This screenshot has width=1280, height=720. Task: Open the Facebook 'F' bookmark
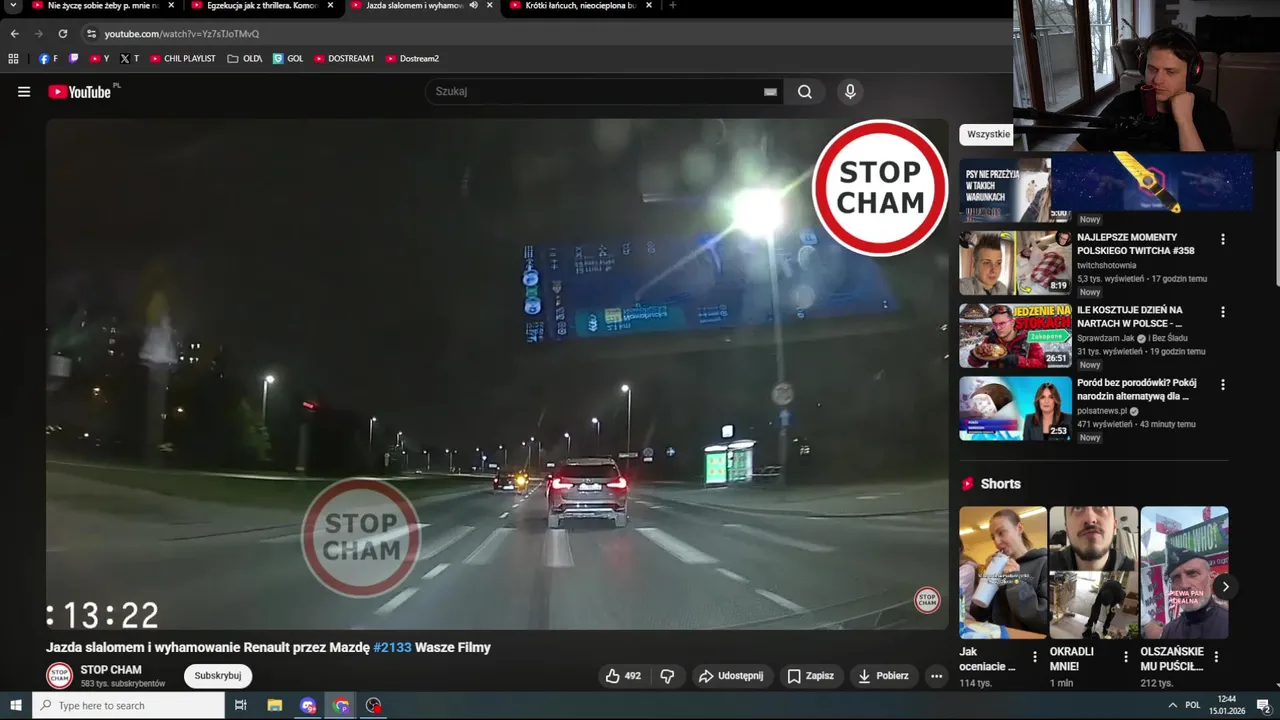click(x=48, y=59)
